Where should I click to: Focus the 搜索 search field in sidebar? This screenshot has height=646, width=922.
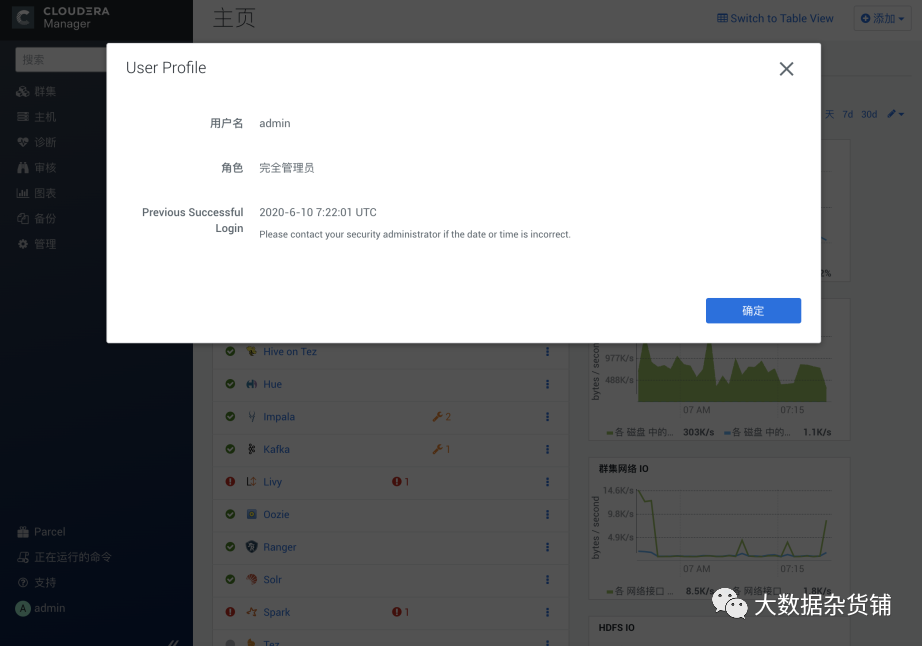tap(61, 59)
